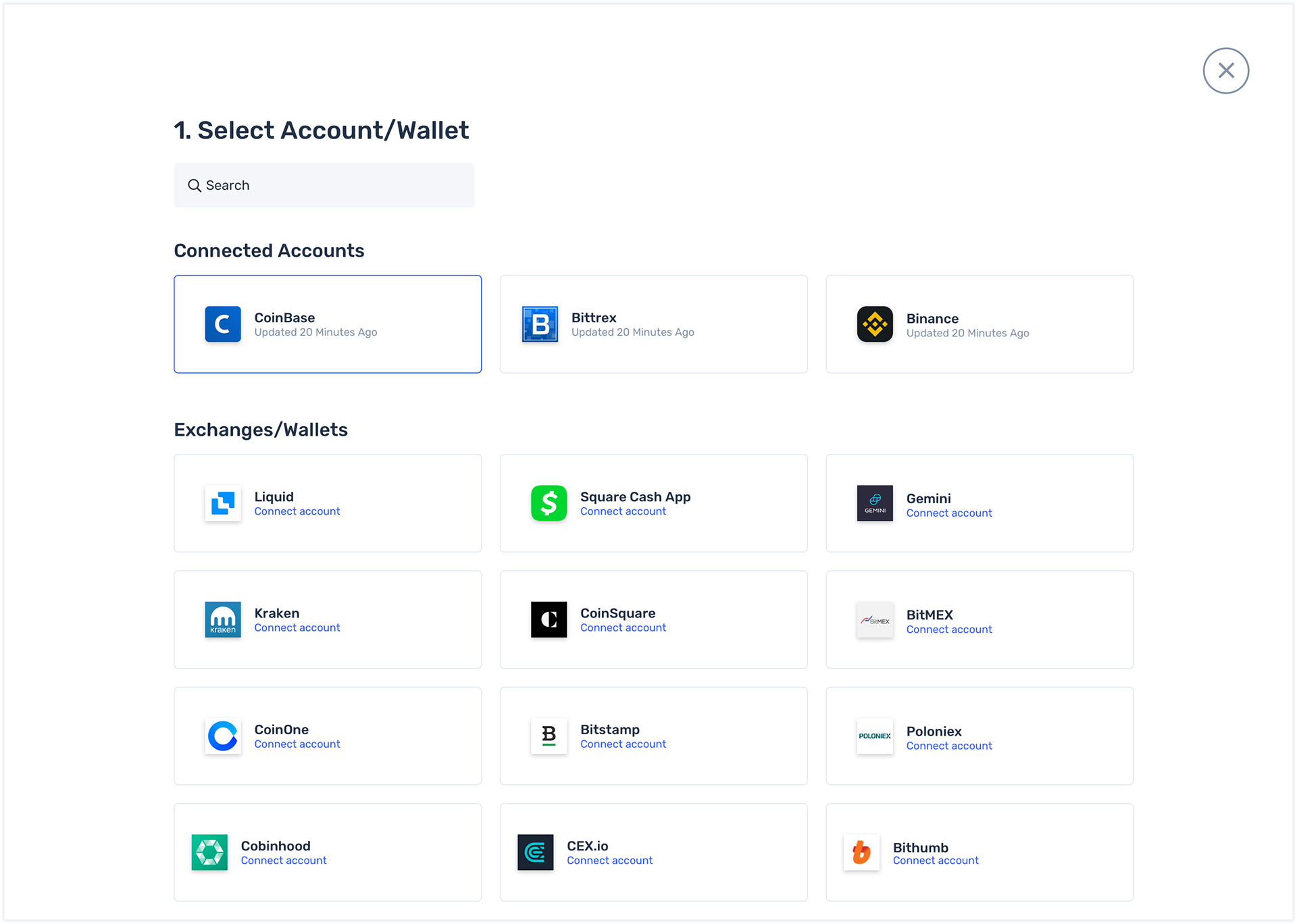Click the CoinOne logo icon

[x=223, y=736]
